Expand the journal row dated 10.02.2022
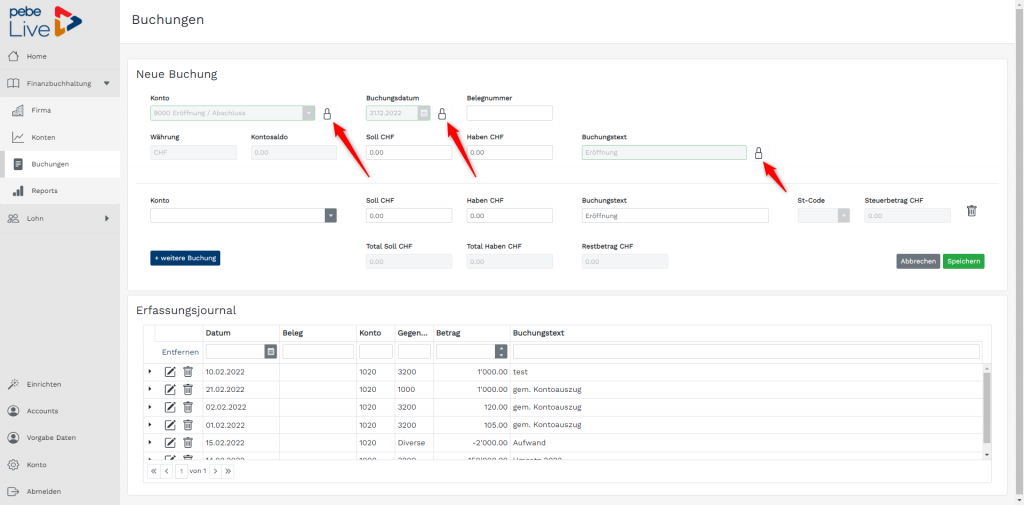The image size is (1024, 505). pos(150,371)
